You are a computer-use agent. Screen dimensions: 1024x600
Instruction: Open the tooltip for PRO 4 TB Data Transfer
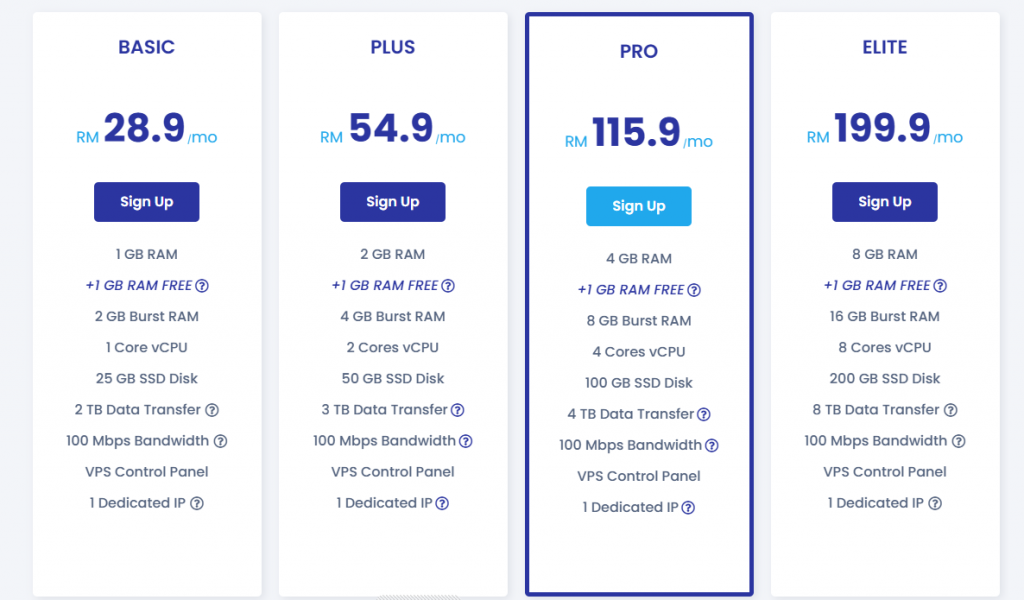(x=704, y=414)
